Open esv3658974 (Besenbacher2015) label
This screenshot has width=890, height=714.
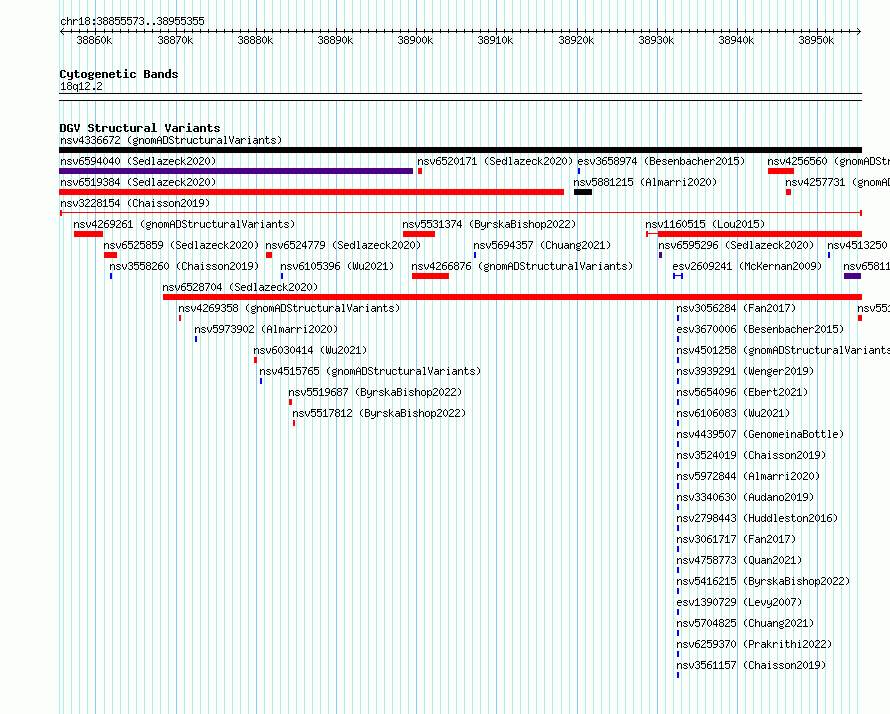(x=661, y=161)
